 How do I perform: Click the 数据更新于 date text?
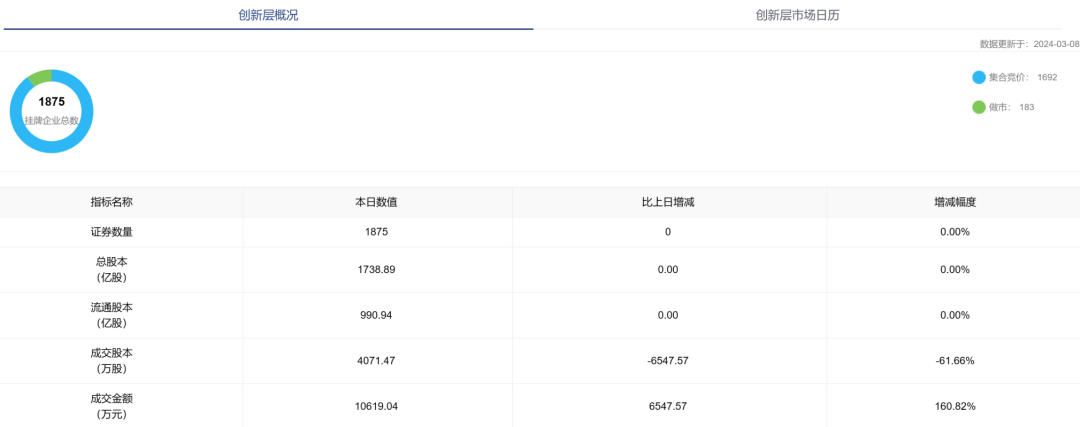[1029, 45]
